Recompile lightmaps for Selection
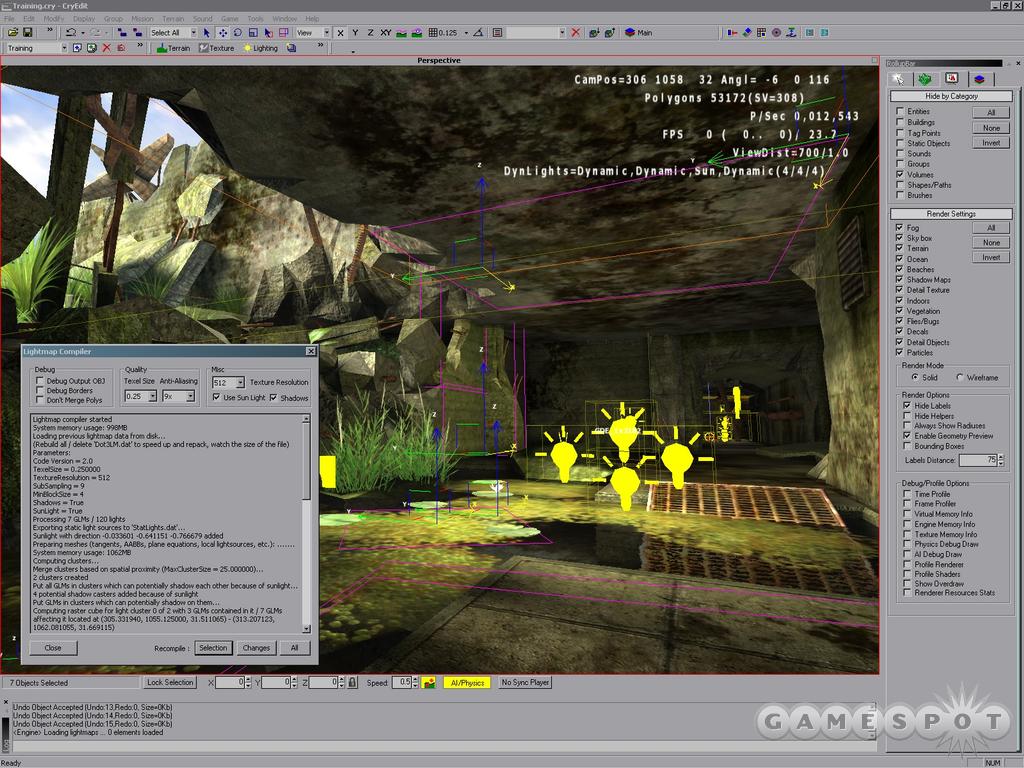 213,648
